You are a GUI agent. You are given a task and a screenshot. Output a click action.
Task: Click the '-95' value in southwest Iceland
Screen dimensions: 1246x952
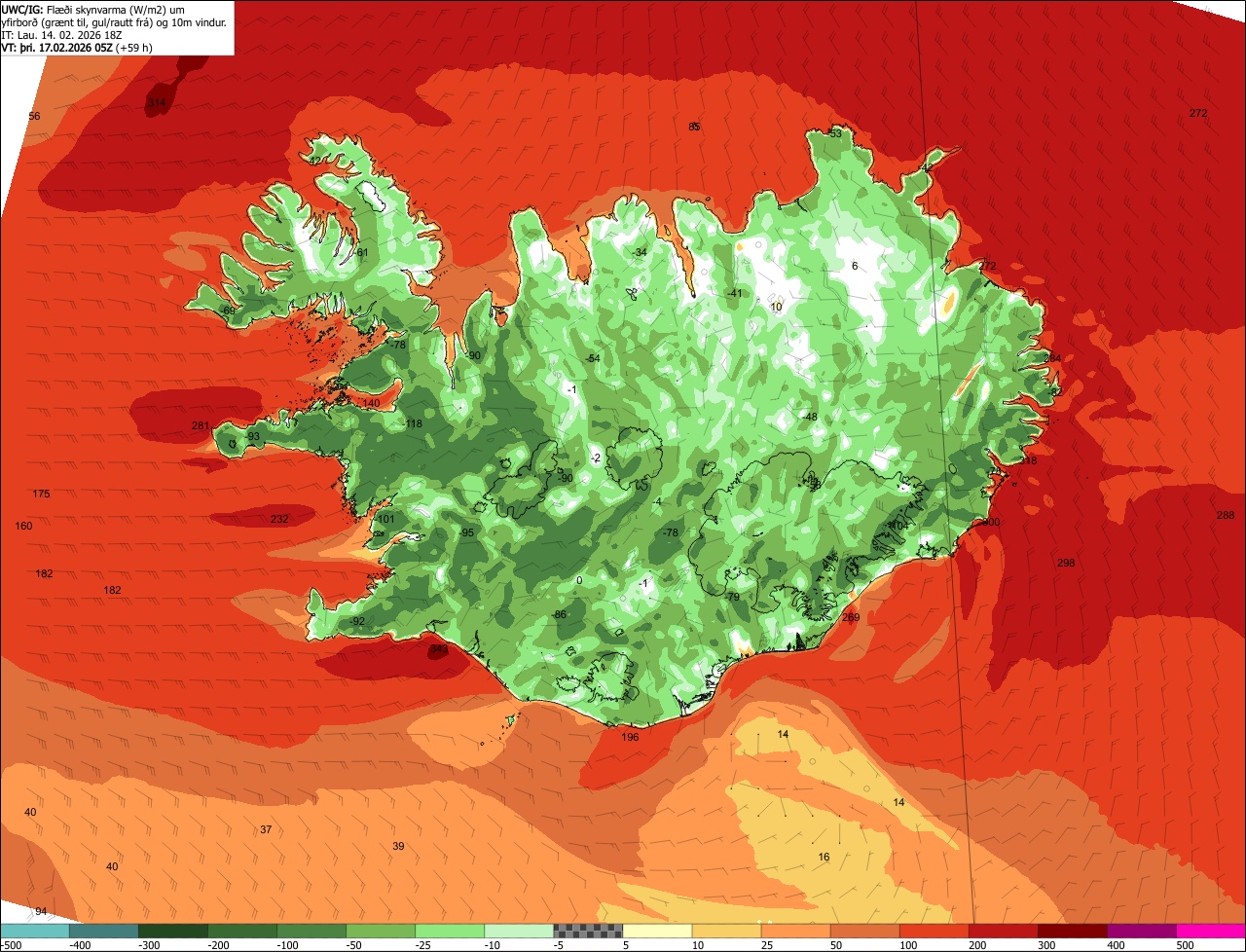466,532
